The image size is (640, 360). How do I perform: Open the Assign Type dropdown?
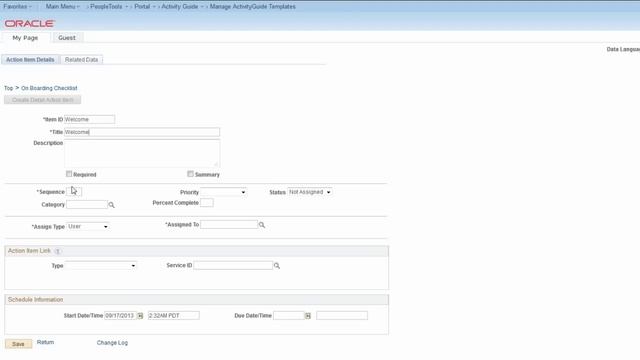pos(88,226)
